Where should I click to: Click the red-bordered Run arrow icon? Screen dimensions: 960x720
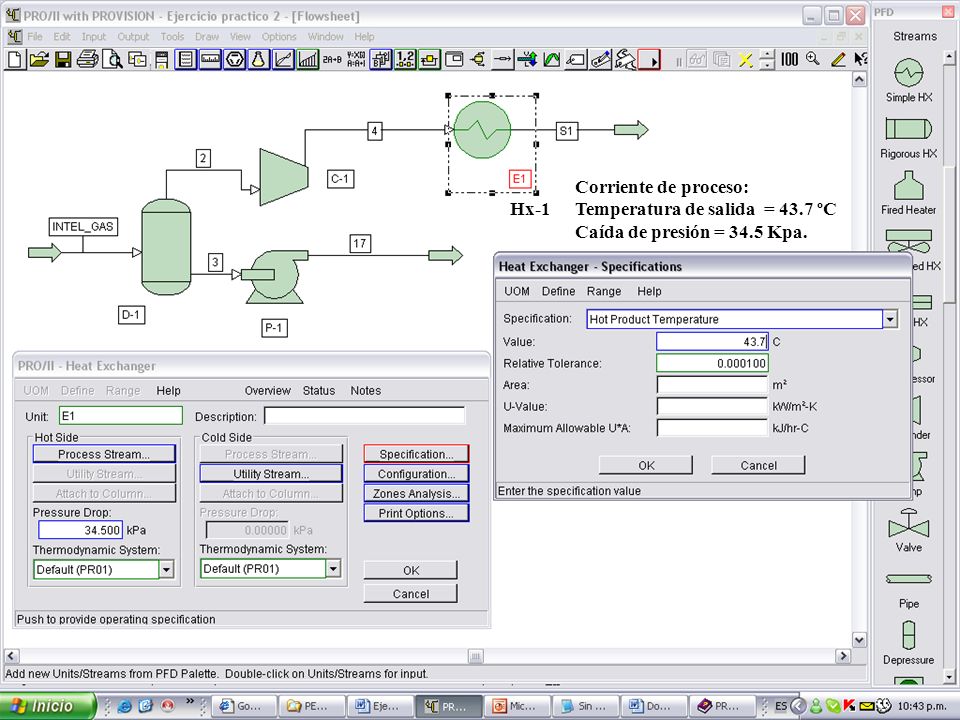coord(649,59)
